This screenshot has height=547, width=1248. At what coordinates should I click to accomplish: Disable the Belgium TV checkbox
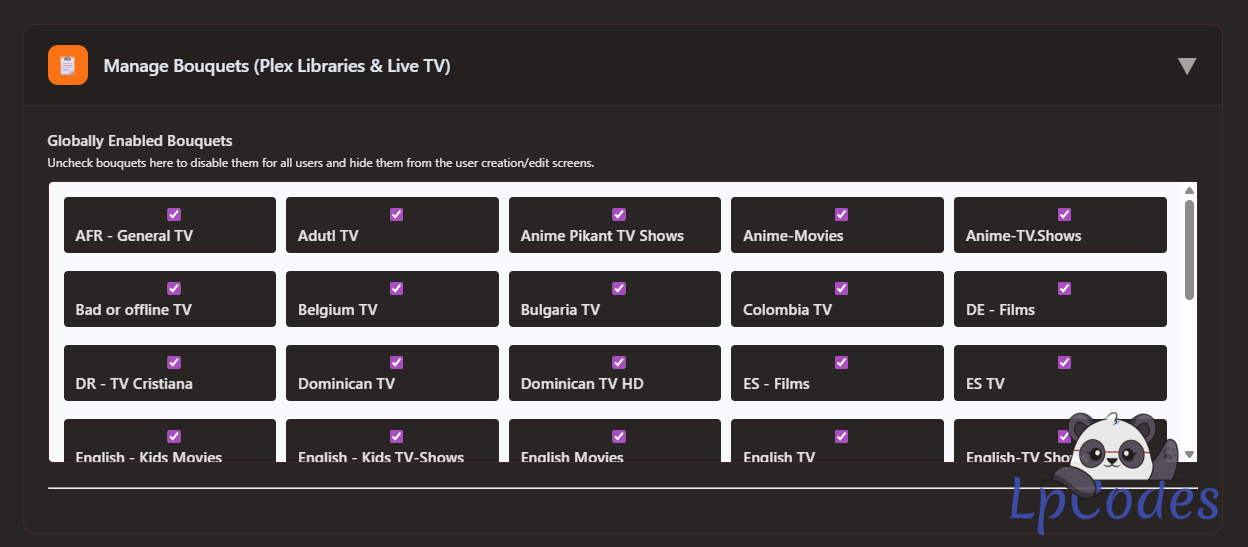[396, 288]
